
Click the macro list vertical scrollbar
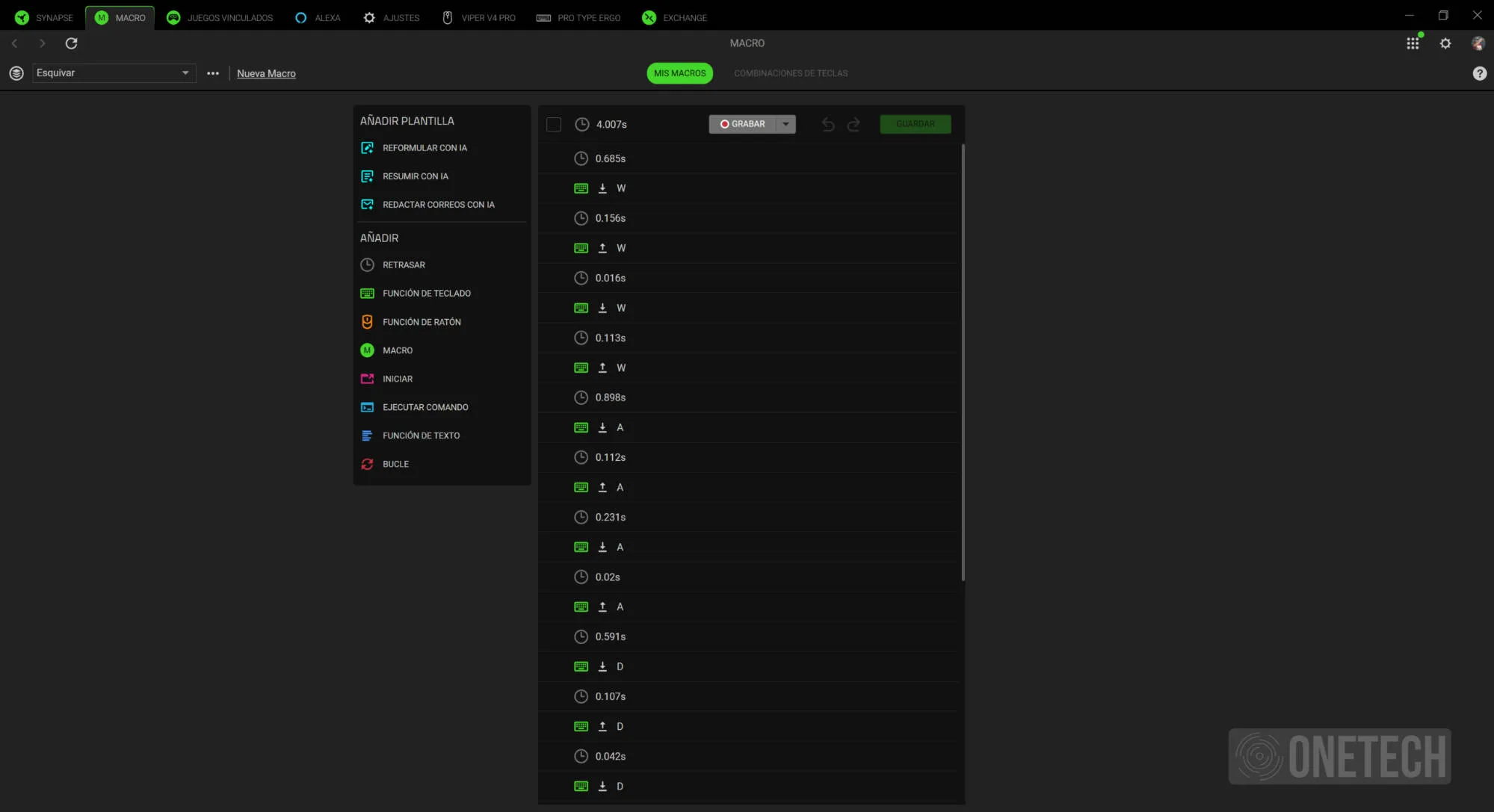point(963,362)
